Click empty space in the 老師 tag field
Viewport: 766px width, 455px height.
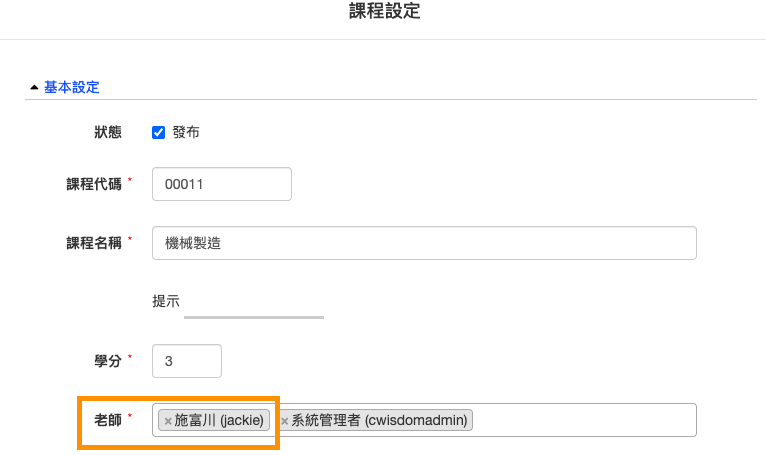(584, 420)
